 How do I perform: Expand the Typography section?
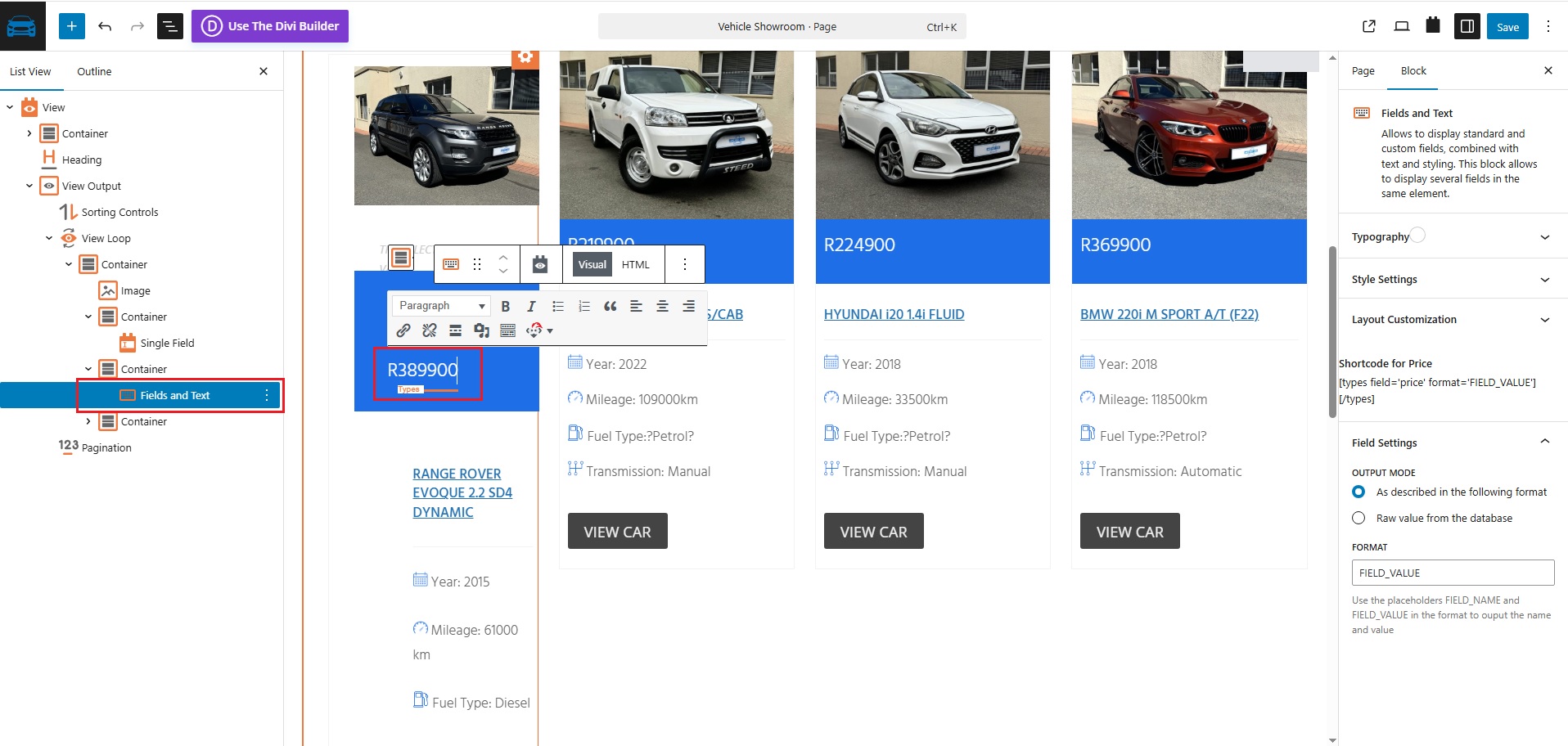click(x=1453, y=237)
